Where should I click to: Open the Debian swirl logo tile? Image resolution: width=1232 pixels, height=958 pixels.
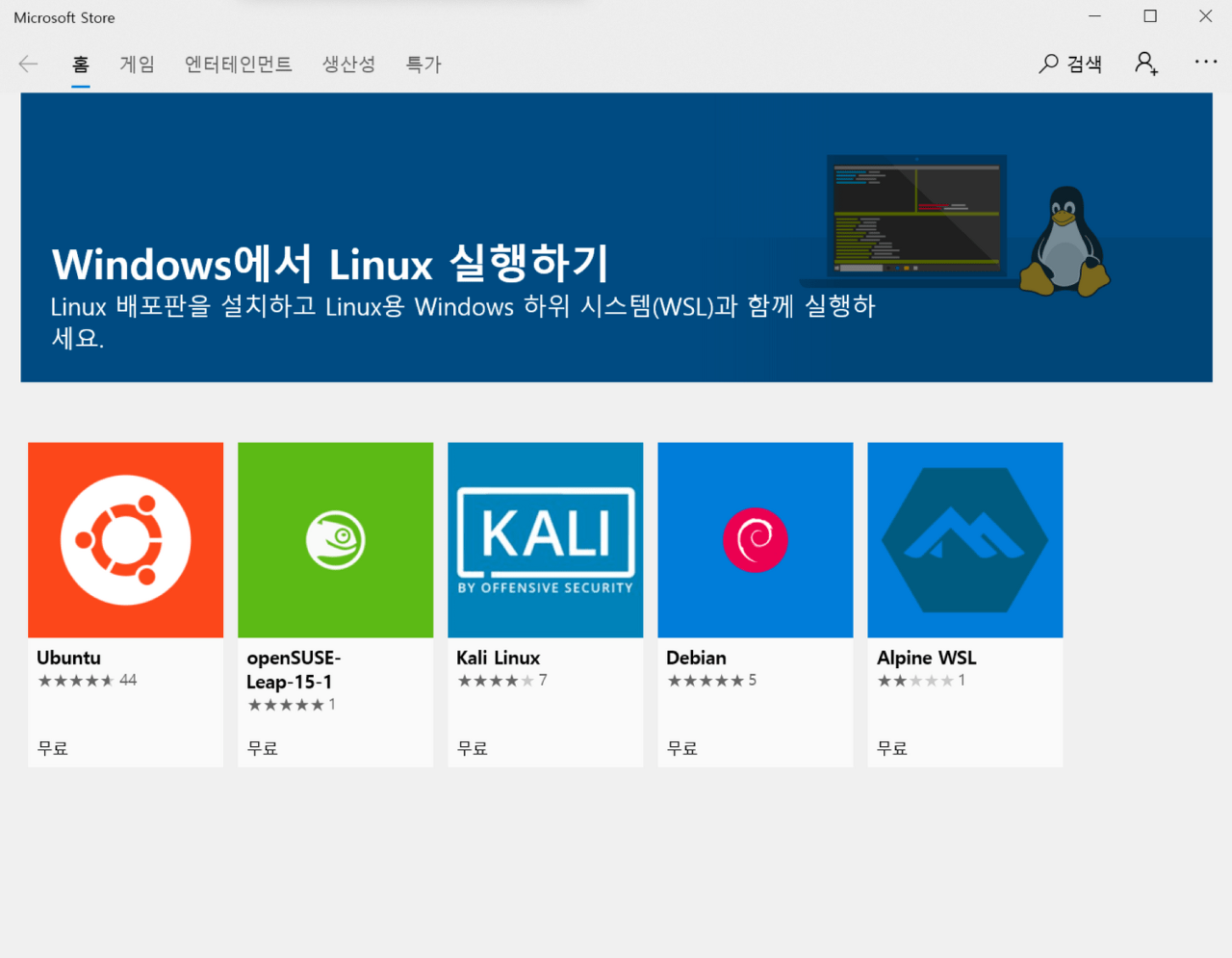[x=756, y=540]
